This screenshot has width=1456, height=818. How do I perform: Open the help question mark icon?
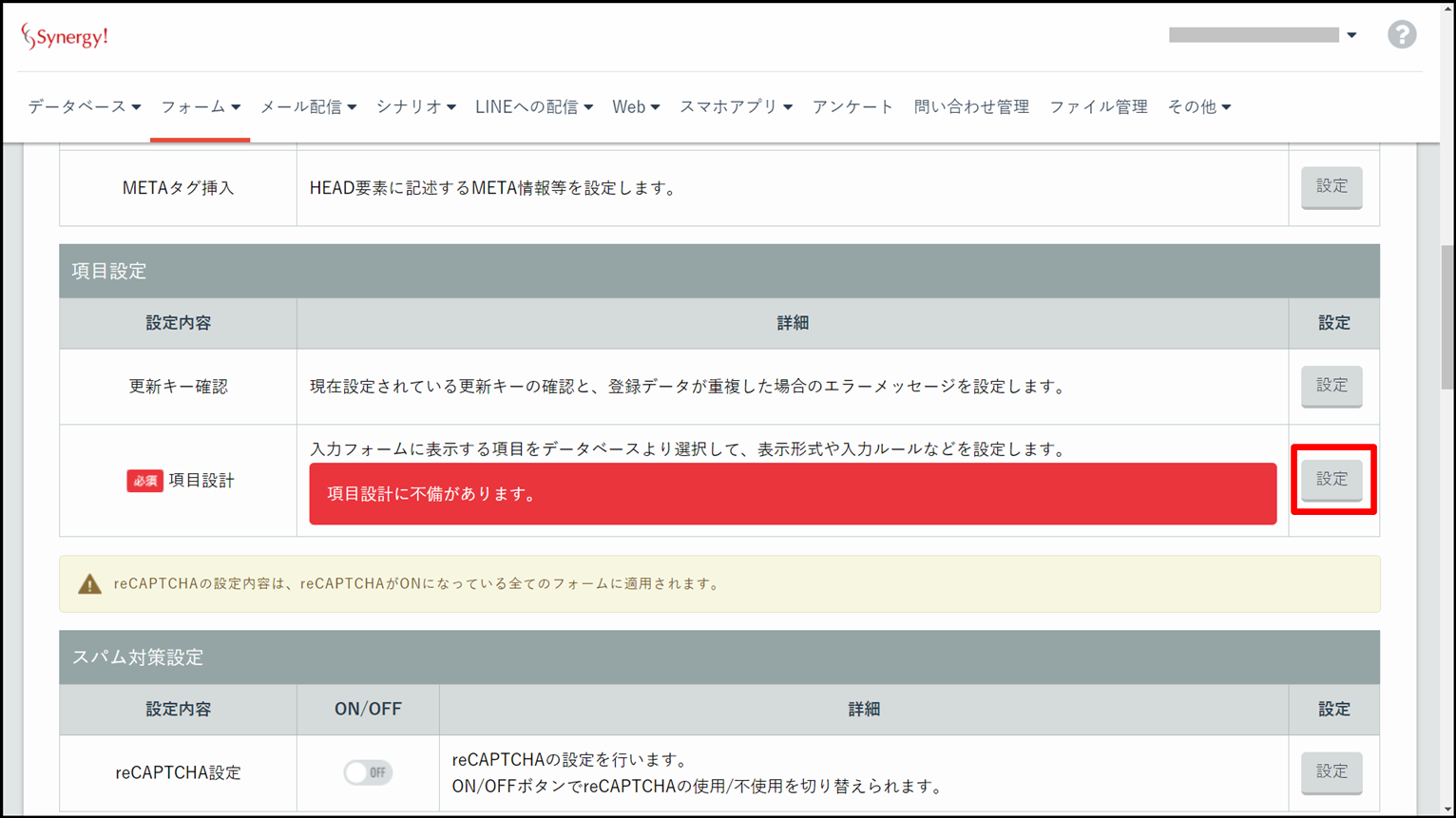coord(1401,35)
